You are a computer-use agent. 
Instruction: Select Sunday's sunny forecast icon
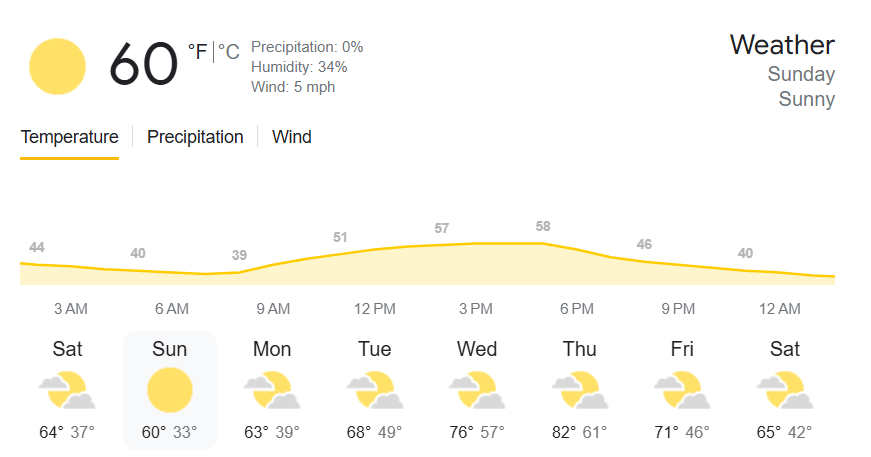point(169,390)
